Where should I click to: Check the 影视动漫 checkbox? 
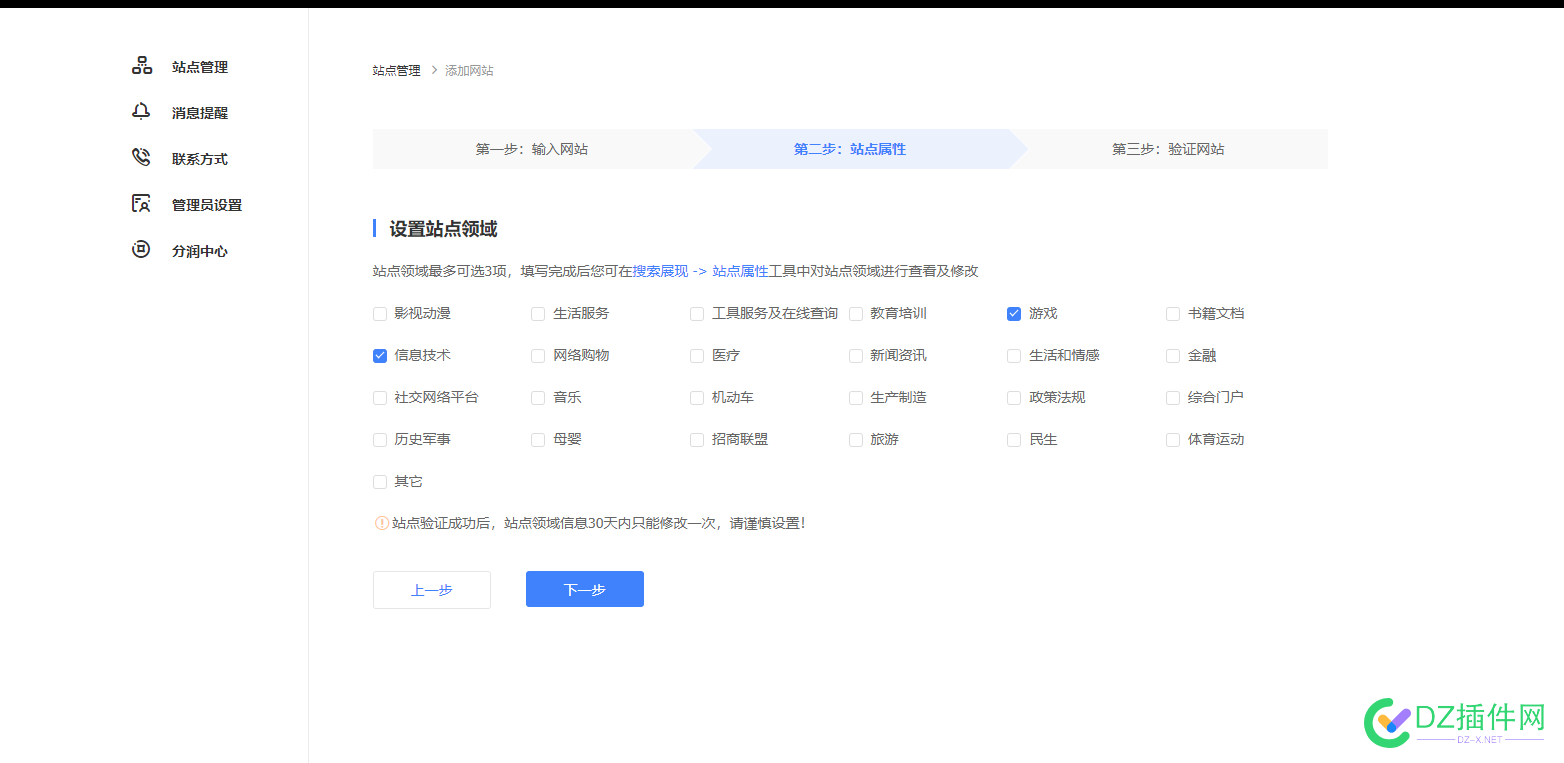click(380, 314)
